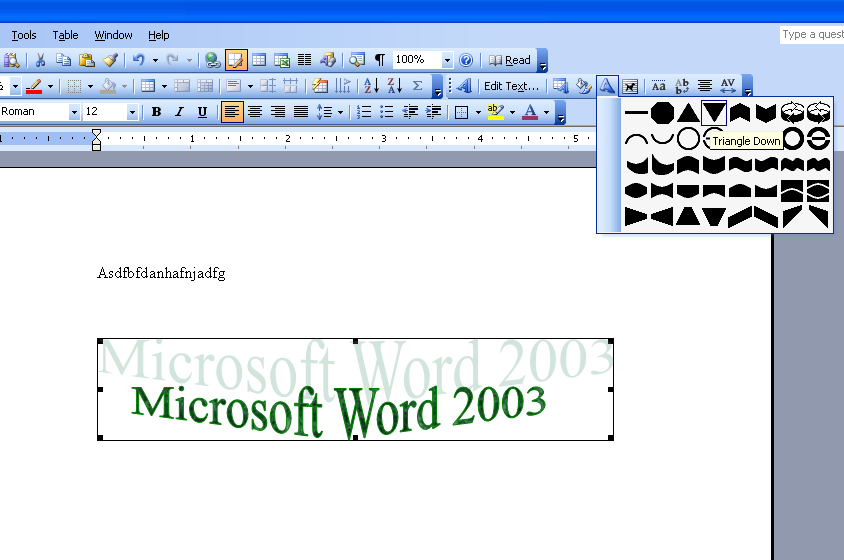Open the highlight color dropdown arrow
This screenshot has height=560, width=844.
click(x=512, y=113)
